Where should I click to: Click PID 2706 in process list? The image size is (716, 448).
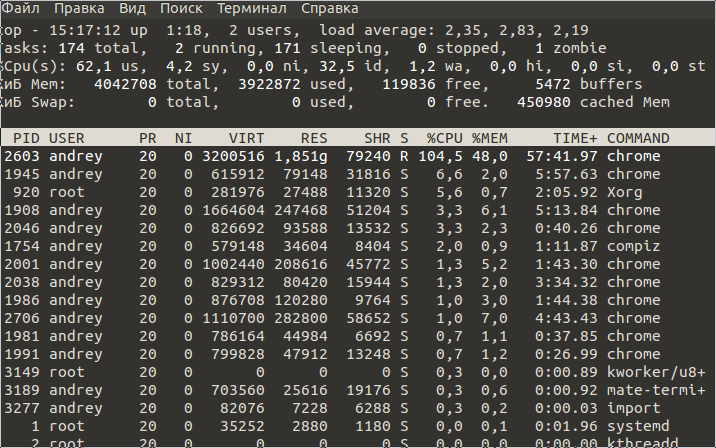point(22,318)
